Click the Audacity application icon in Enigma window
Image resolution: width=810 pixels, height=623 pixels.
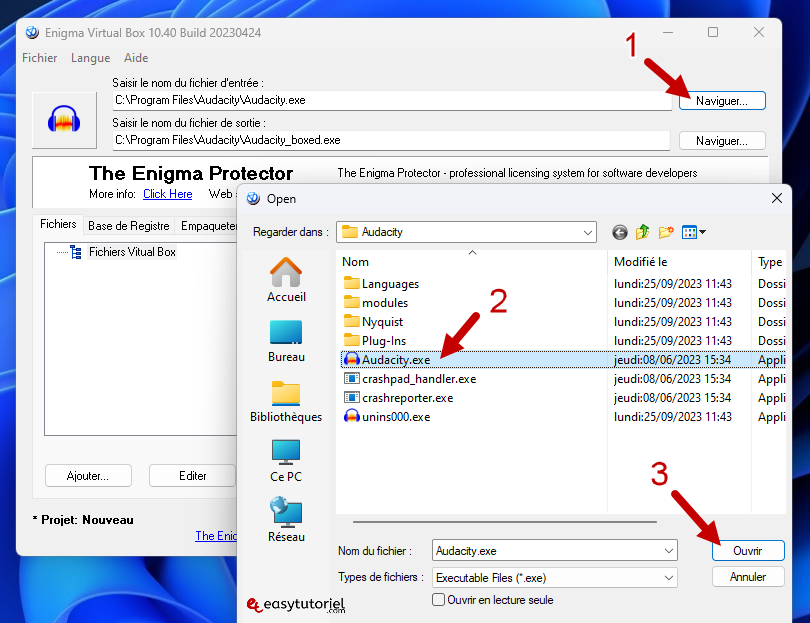pyautogui.click(x=64, y=119)
